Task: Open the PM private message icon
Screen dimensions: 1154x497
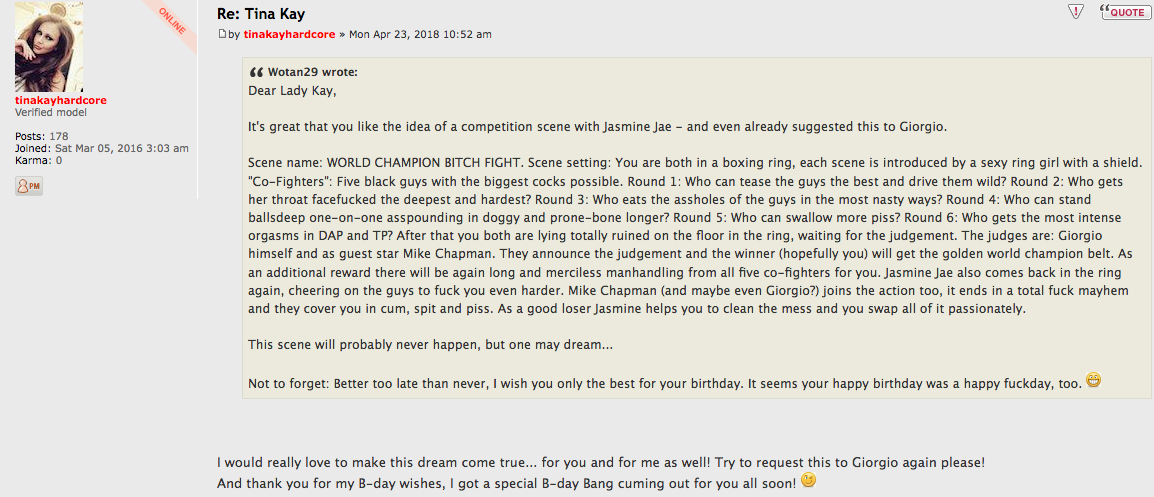Action: point(29,186)
